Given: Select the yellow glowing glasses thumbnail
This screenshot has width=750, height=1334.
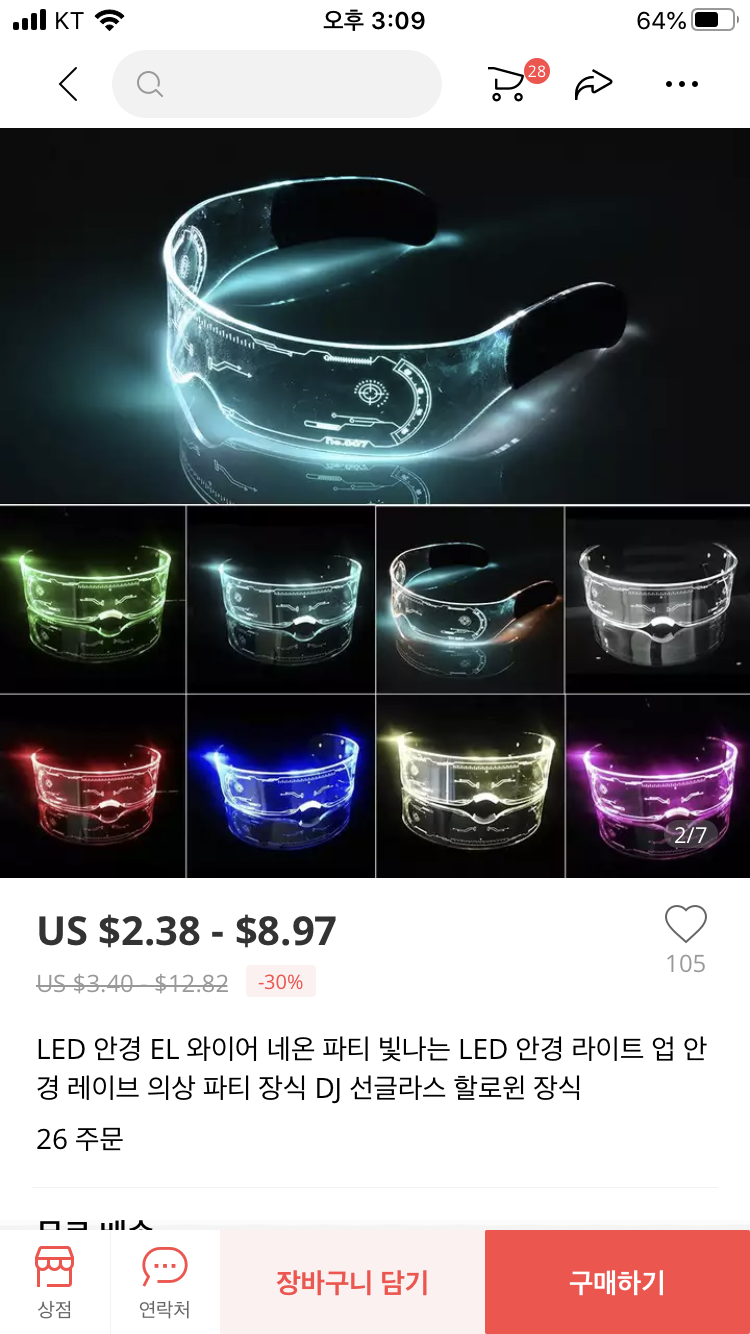Looking at the screenshot, I should pyautogui.click(x=470, y=786).
